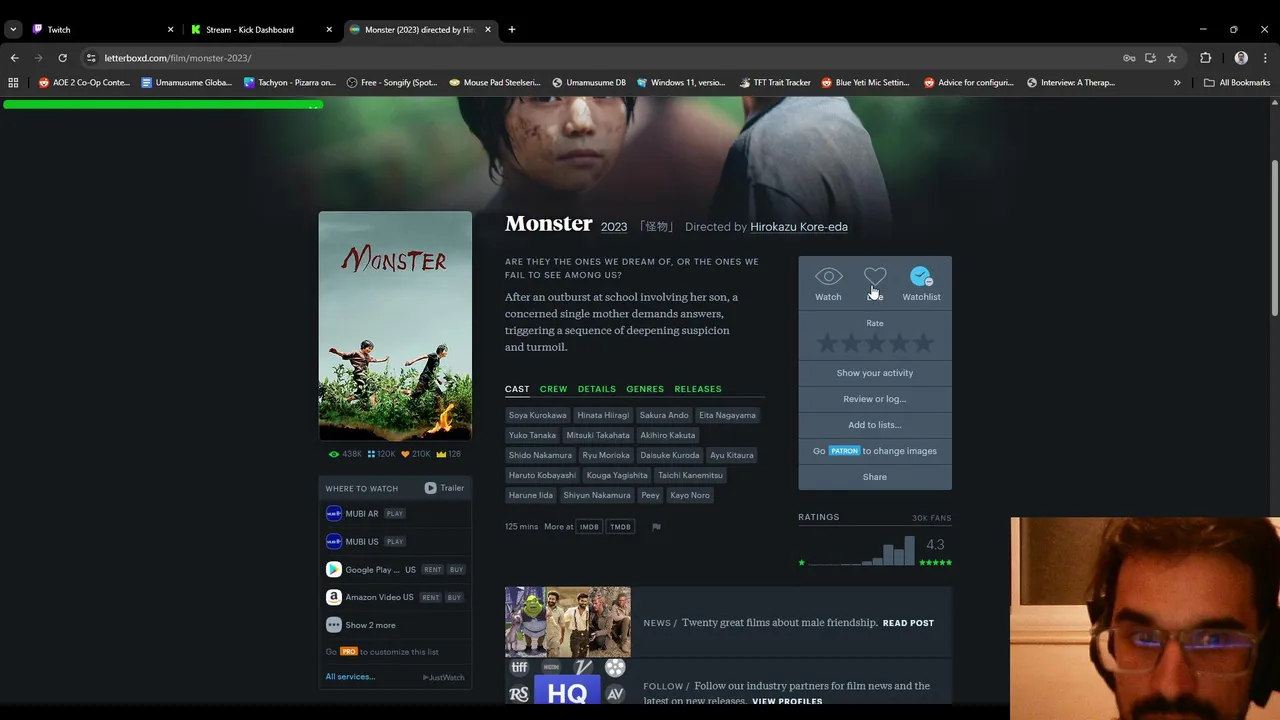Expand the bookmarks overflow chevron

pos(1177,83)
